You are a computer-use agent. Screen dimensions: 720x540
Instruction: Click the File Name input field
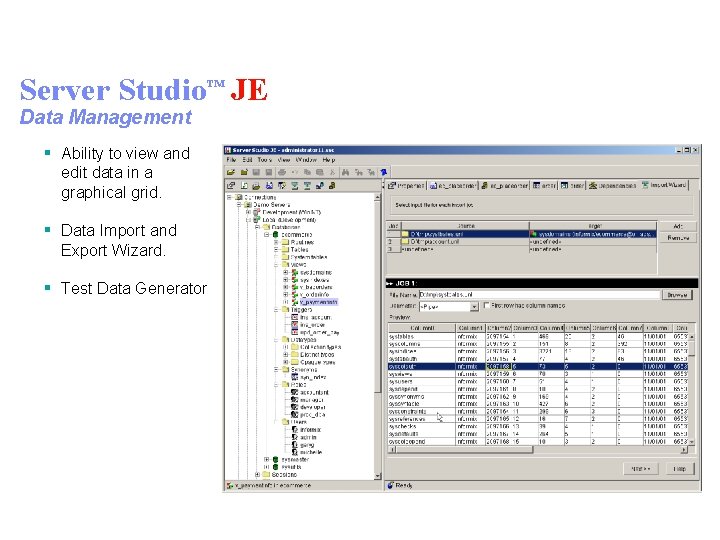[x=539, y=295]
